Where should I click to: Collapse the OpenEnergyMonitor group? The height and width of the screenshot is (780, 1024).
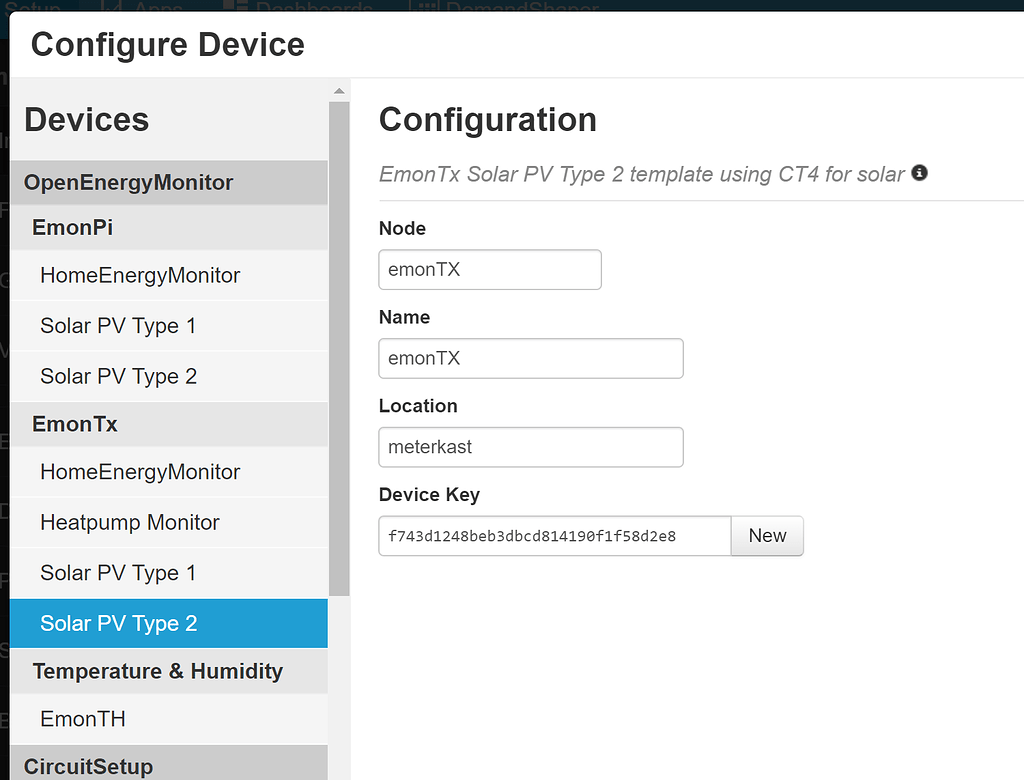point(130,182)
